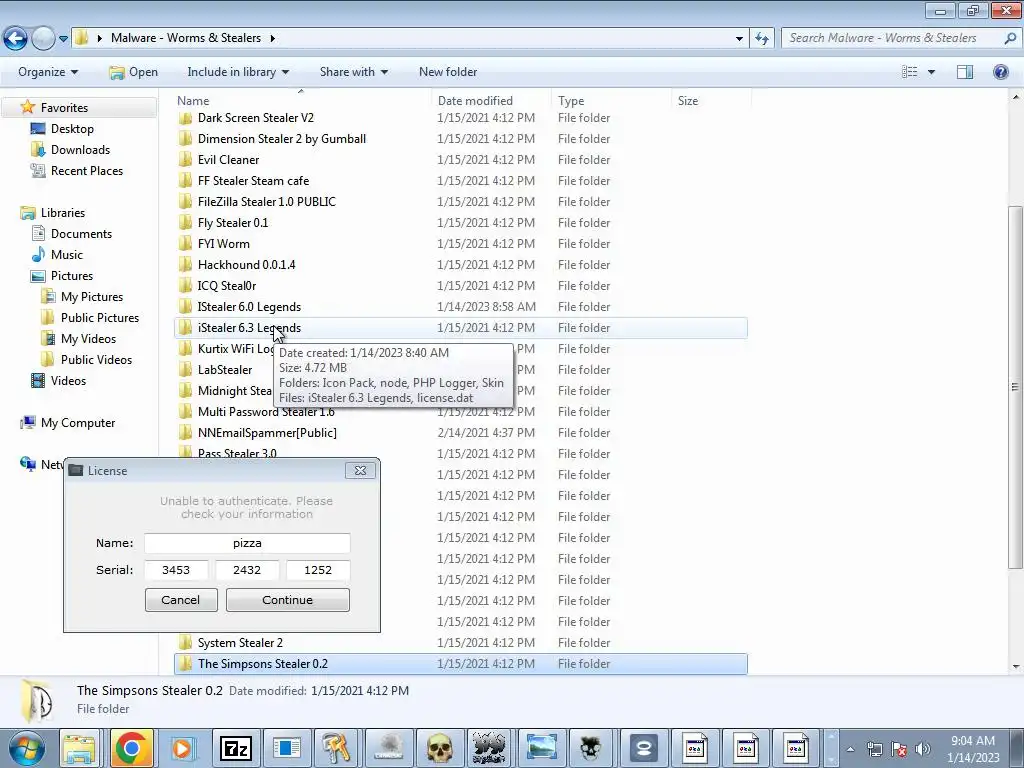Screen dimensions: 1024x768
Task: Click the Serial field containing 2432
Action: [247, 570]
